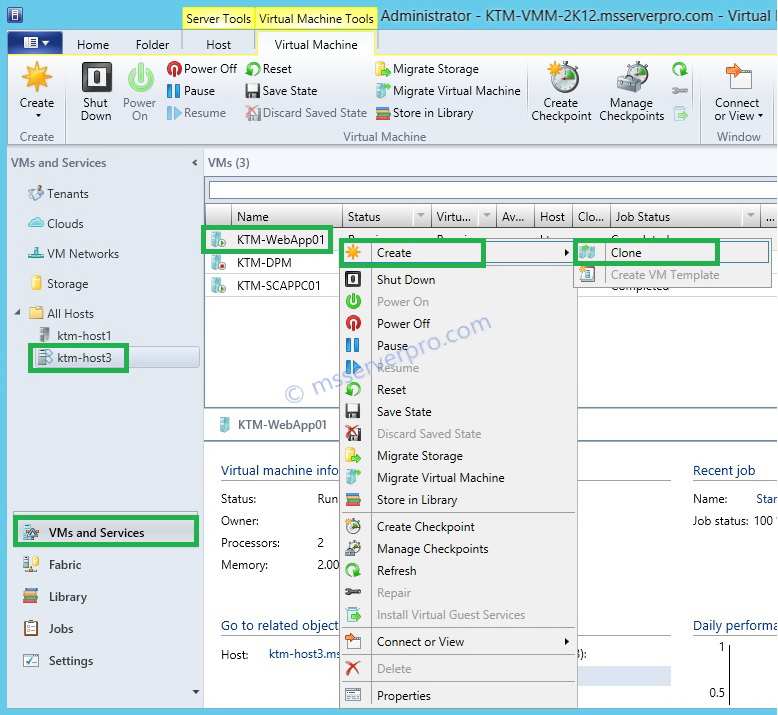This screenshot has width=778, height=715.
Task: Select the KTM-DPM VM row
Action: pos(264,262)
